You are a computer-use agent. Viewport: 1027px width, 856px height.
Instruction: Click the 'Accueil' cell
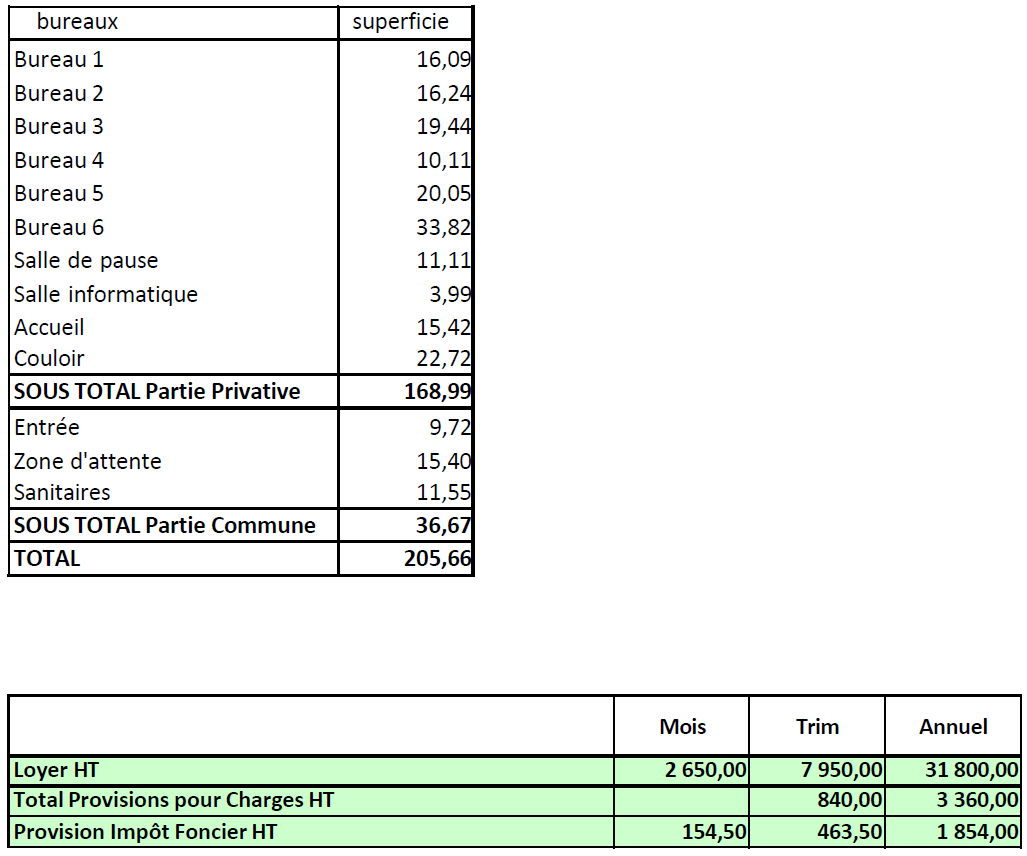49,328
